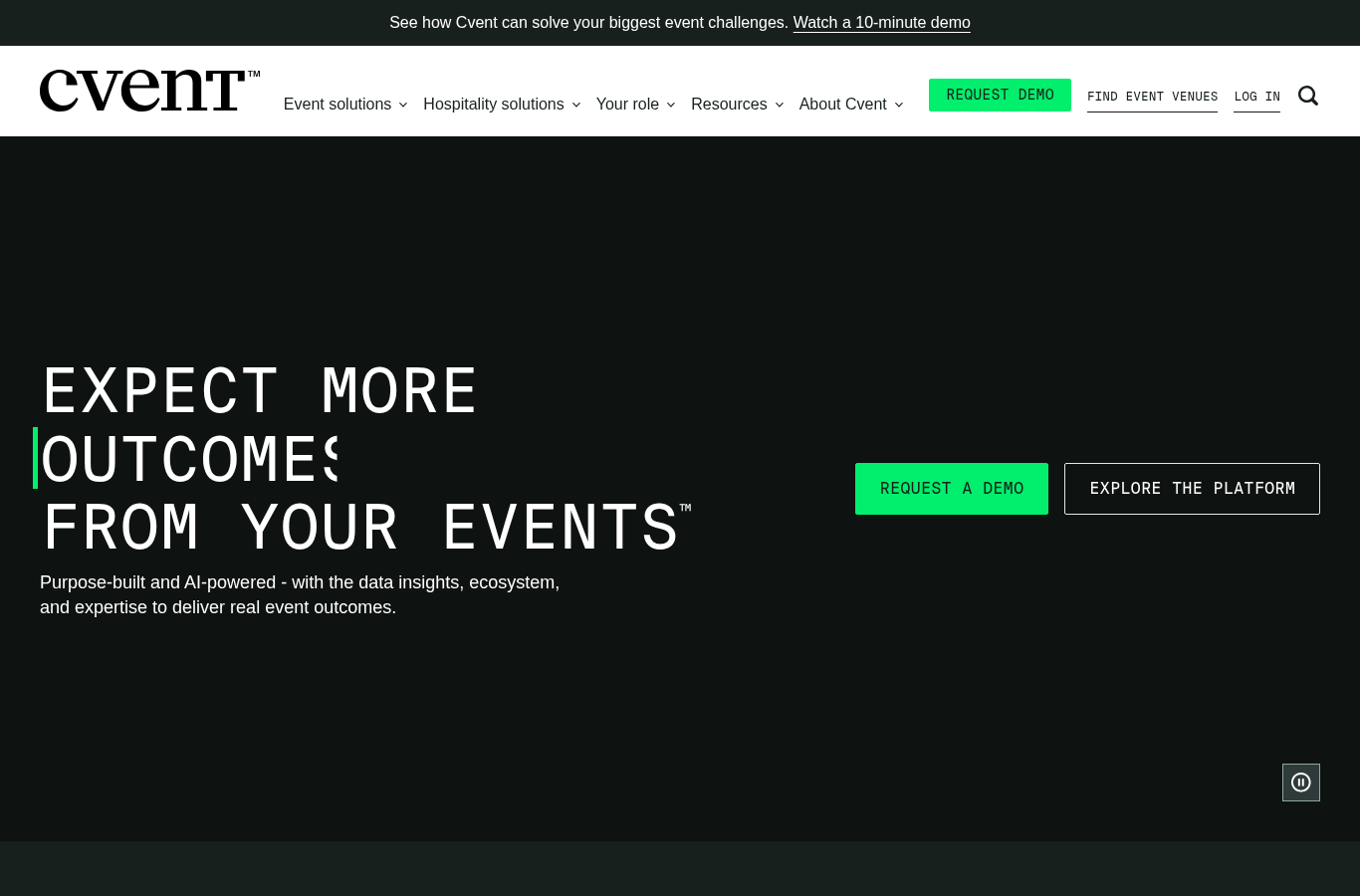
Task: Open the Resources dropdown
Action: point(738,105)
